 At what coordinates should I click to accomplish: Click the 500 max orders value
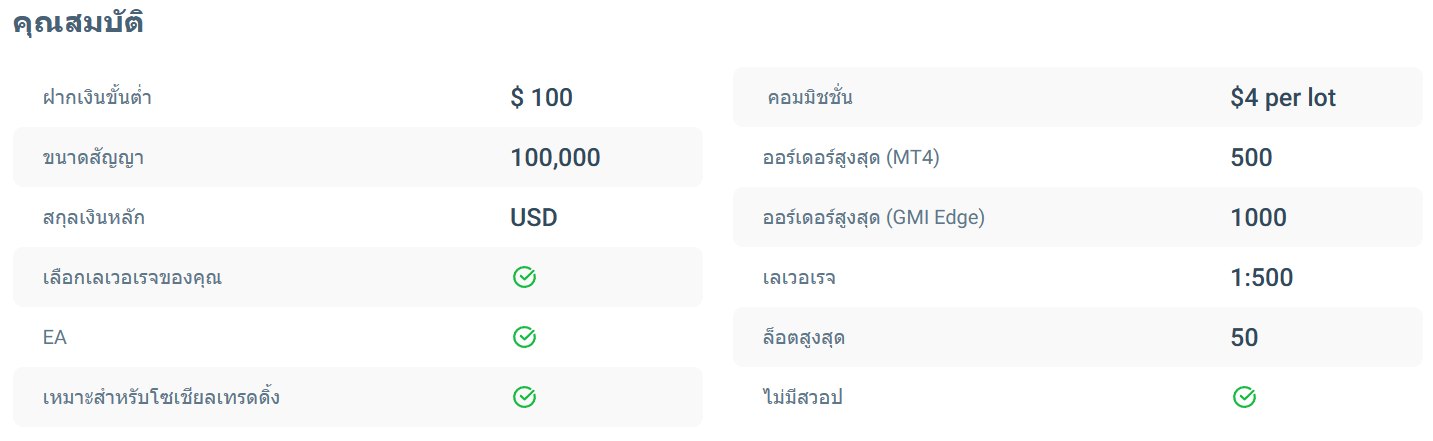1251,158
